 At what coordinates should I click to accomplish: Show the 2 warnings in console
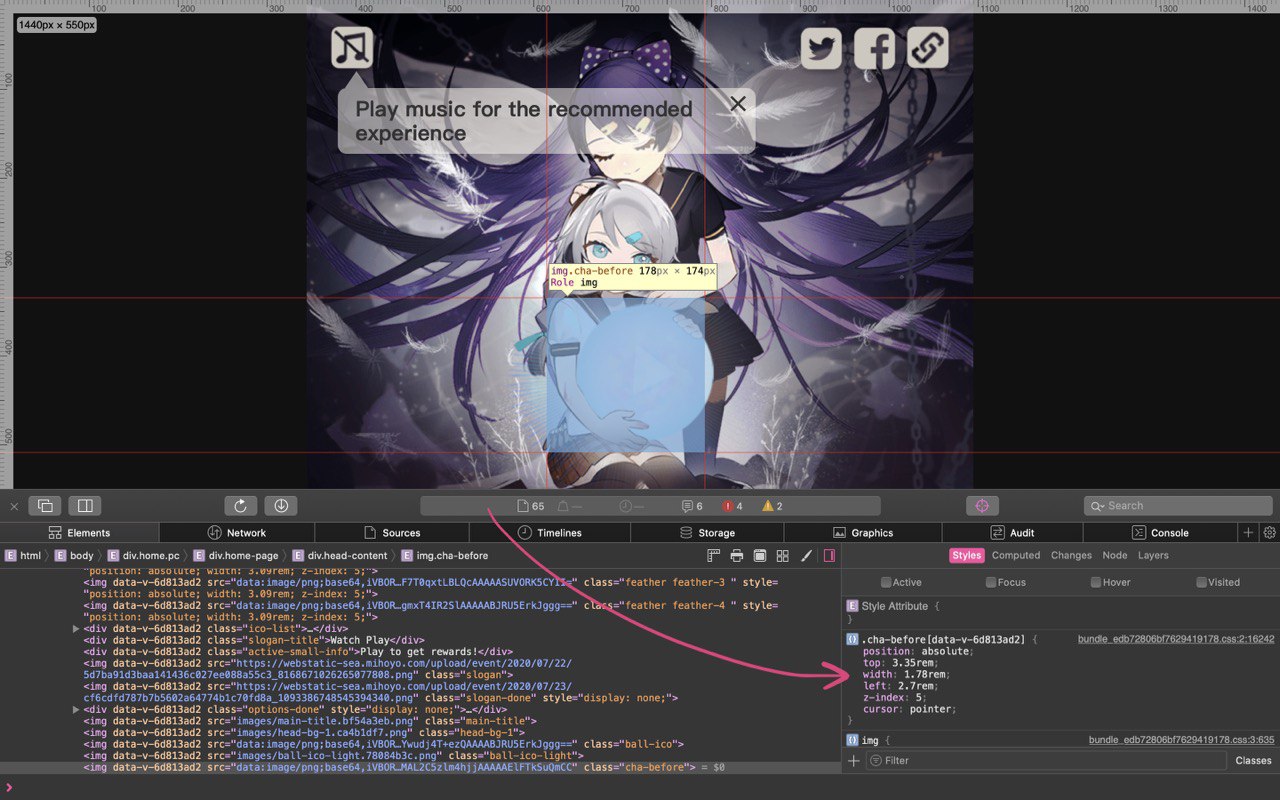click(773, 506)
